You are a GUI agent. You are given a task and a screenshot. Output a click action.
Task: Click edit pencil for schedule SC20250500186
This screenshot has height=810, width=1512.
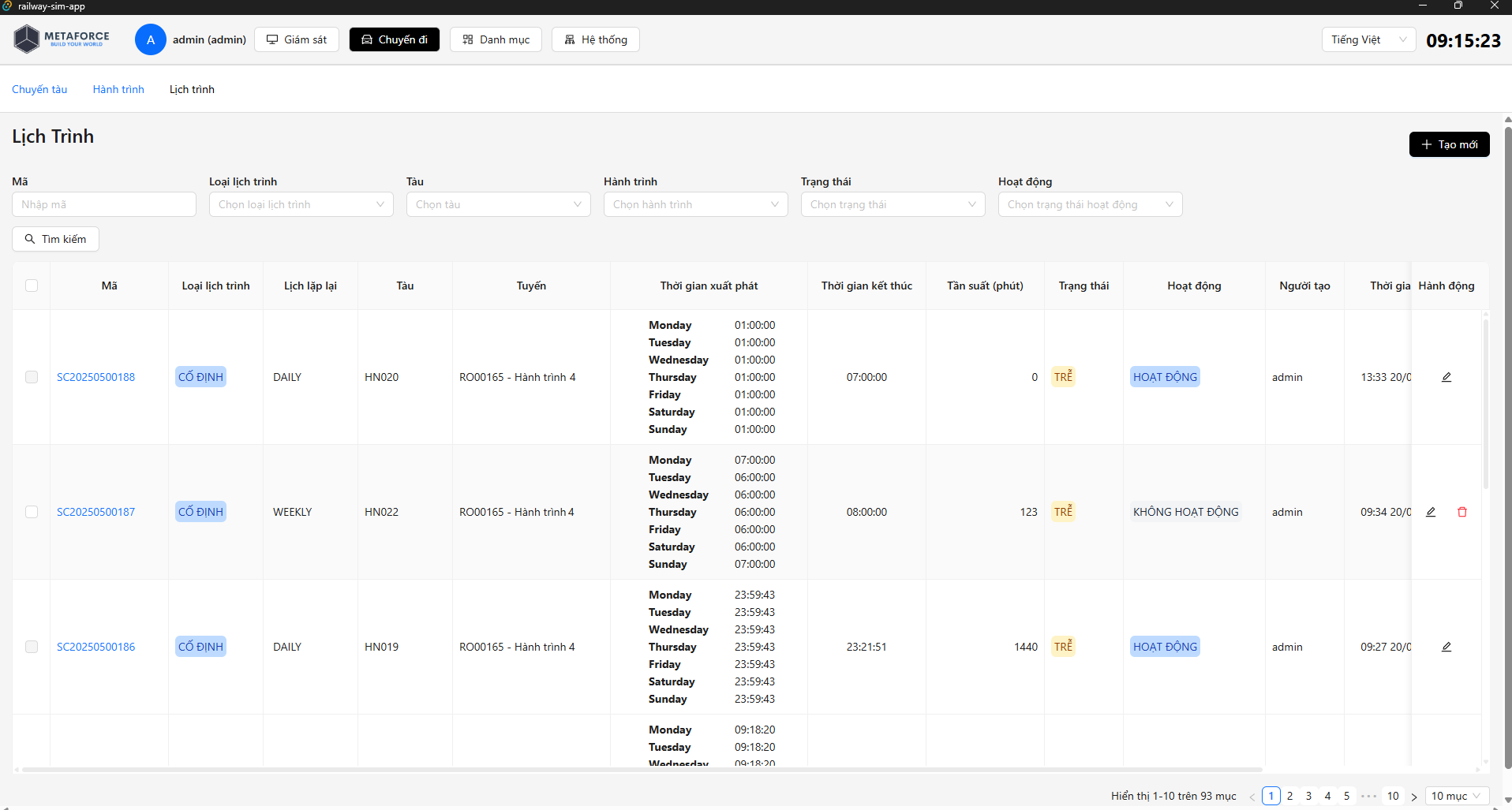pos(1446,647)
